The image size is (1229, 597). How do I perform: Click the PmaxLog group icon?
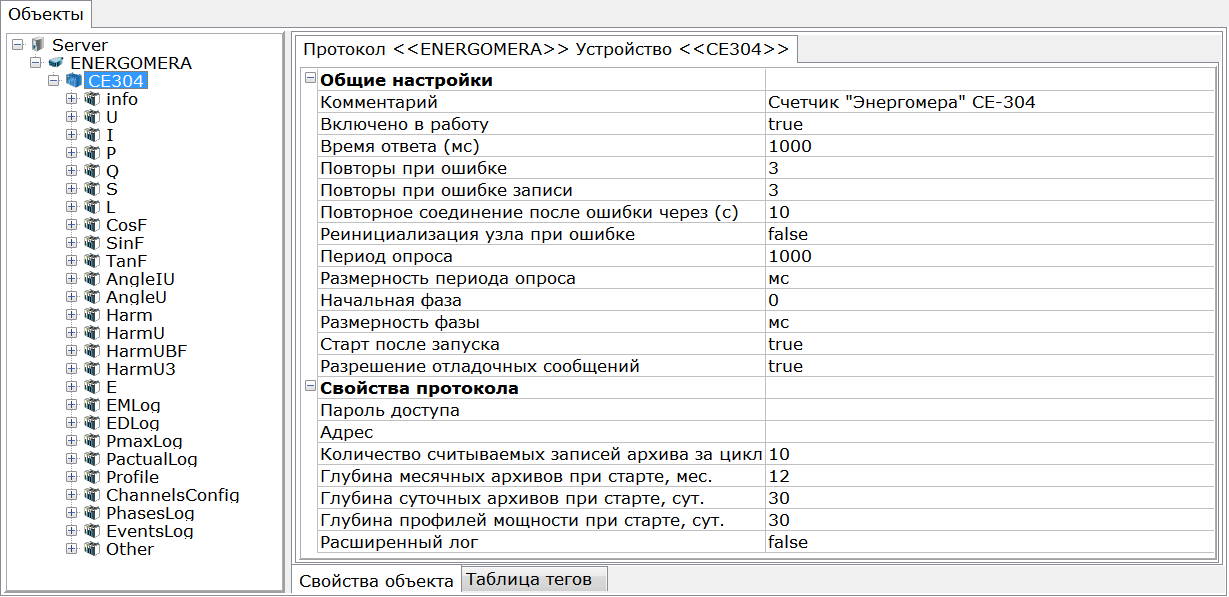[x=92, y=441]
